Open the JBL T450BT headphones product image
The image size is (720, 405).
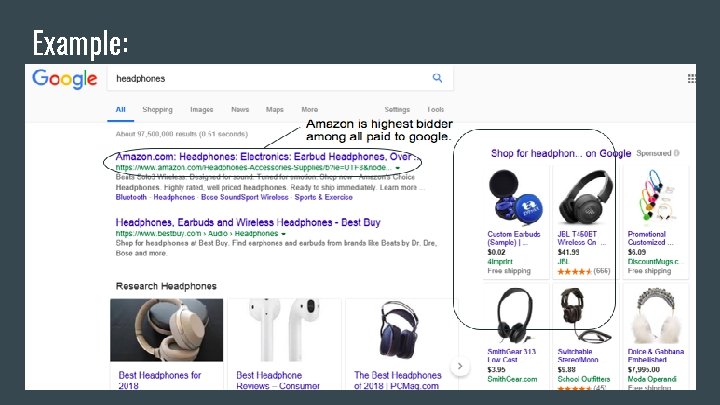(585, 197)
